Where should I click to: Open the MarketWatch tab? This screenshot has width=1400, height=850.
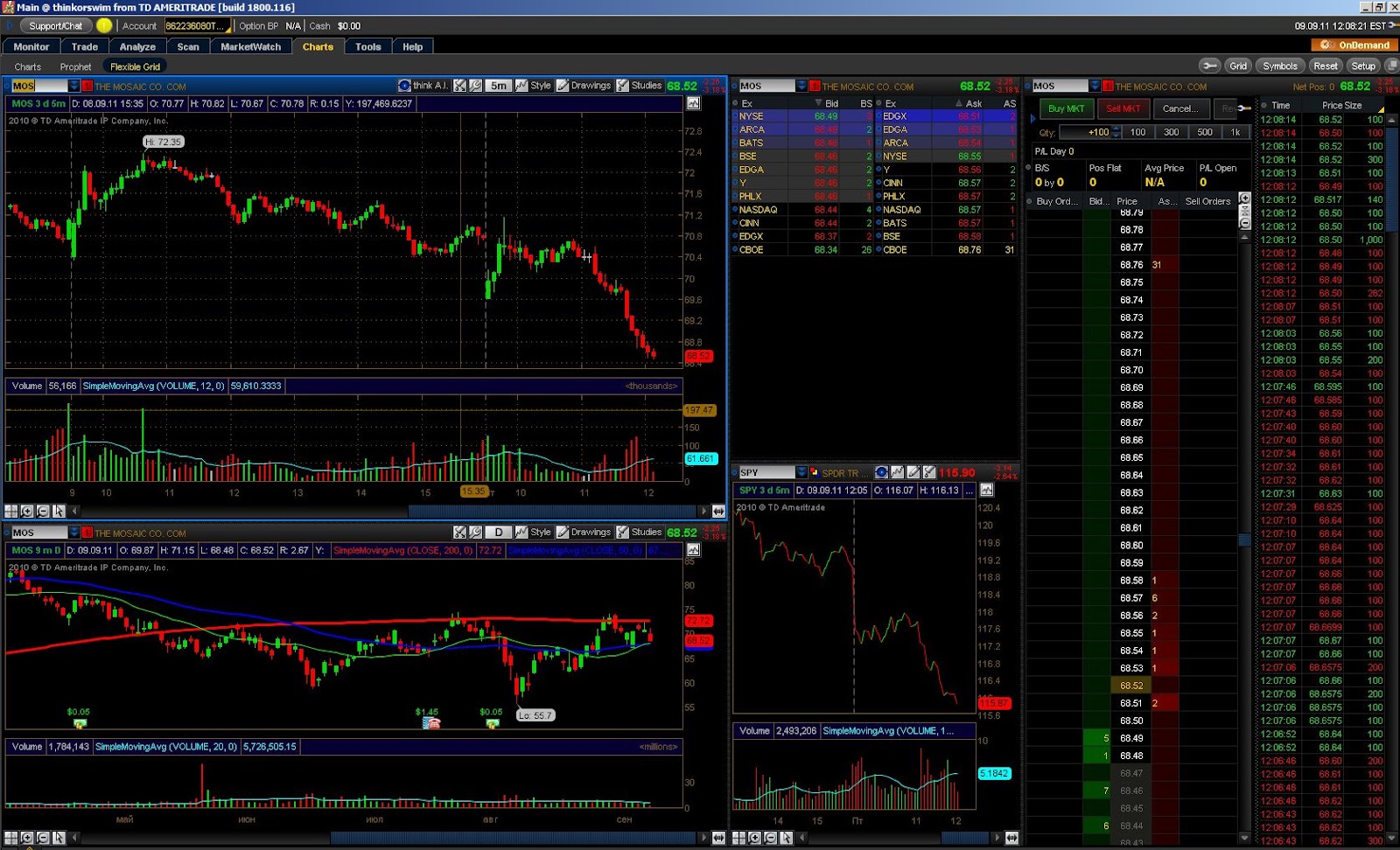click(x=251, y=46)
